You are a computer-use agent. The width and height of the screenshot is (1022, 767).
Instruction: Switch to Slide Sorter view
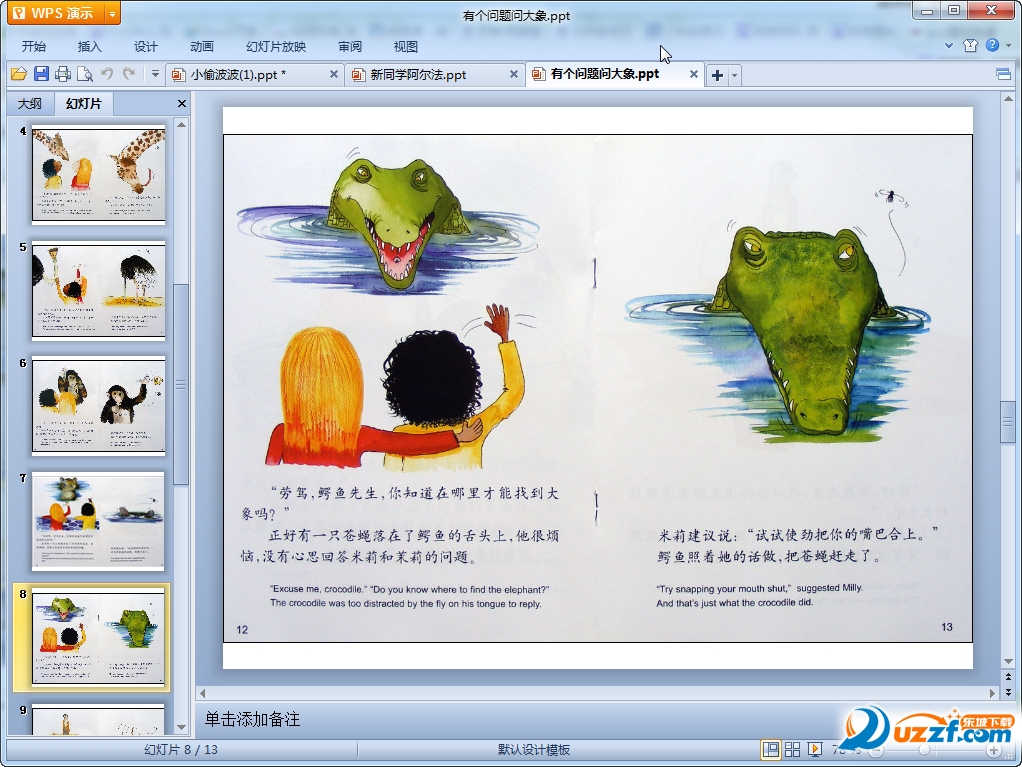coord(793,750)
